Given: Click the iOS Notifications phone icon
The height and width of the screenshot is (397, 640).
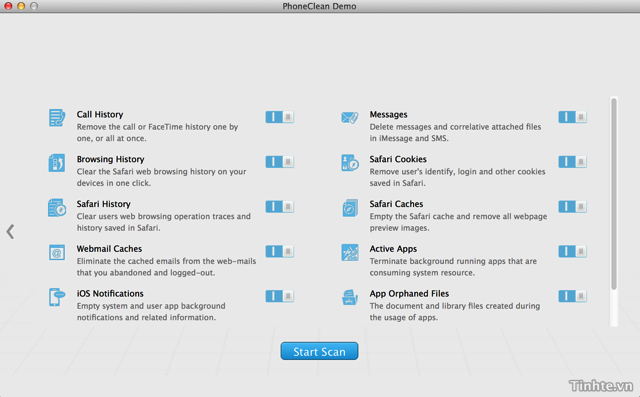Looking at the screenshot, I should pyautogui.click(x=57, y=297).
